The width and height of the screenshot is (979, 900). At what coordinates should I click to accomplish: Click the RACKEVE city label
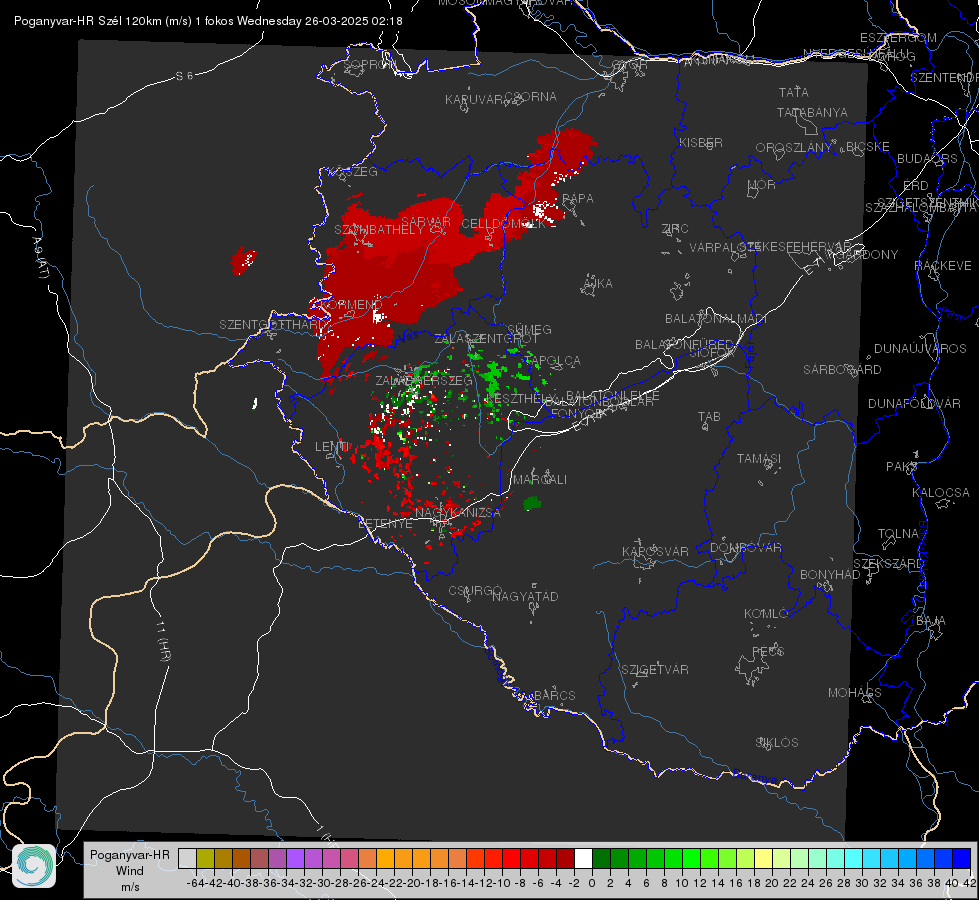point(943,265)
